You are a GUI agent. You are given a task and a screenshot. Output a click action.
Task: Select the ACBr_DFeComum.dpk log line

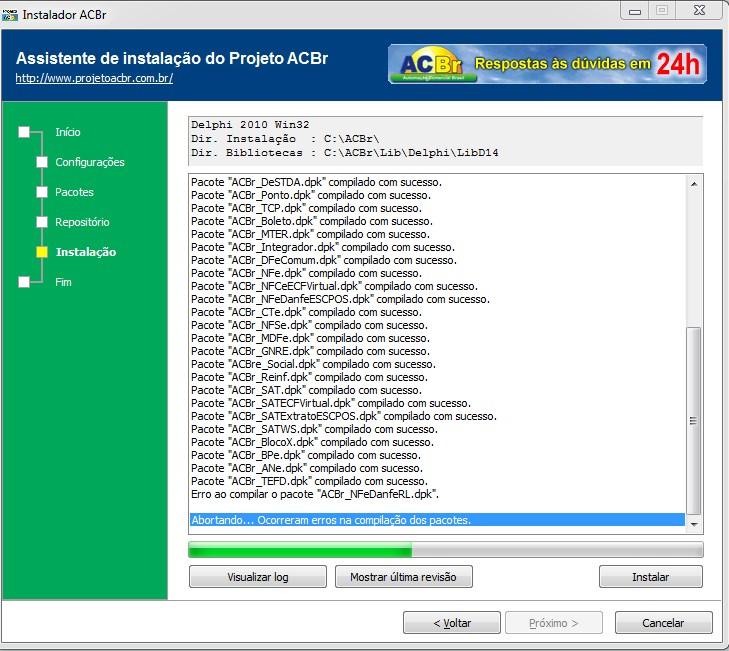pyautogui.click(x=324, y=260)
